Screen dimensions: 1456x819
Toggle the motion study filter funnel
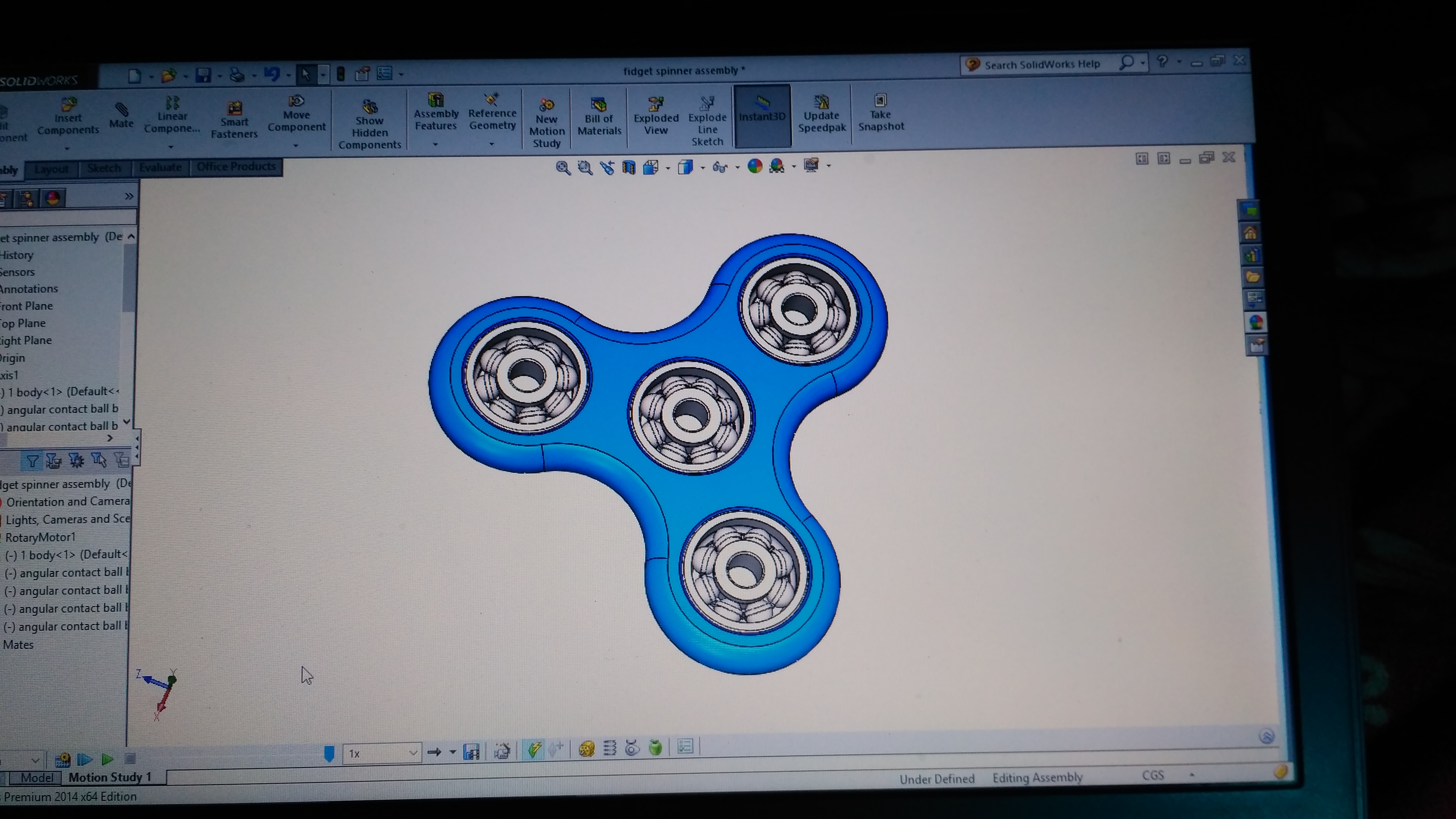[x=32, y=461]
